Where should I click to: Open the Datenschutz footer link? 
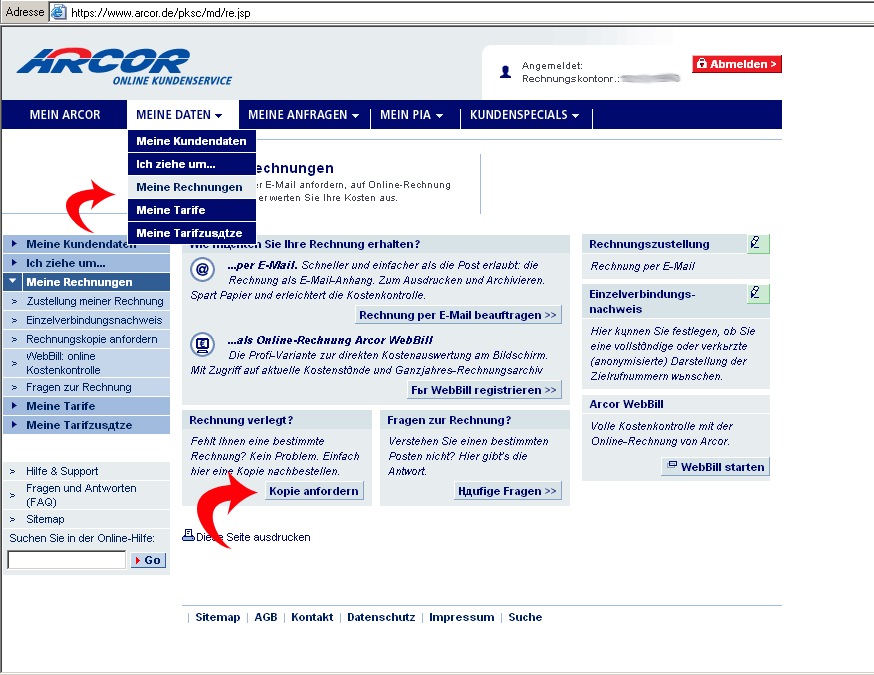(x=380, y=617)
